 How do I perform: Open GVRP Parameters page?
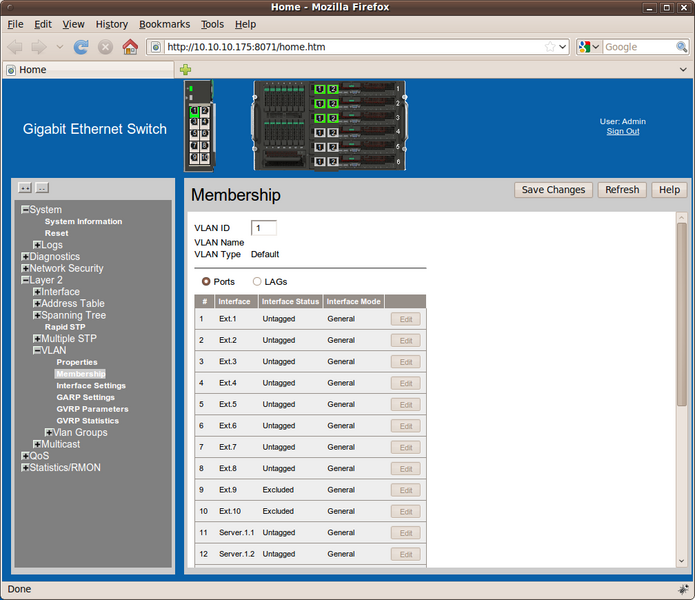92,409
